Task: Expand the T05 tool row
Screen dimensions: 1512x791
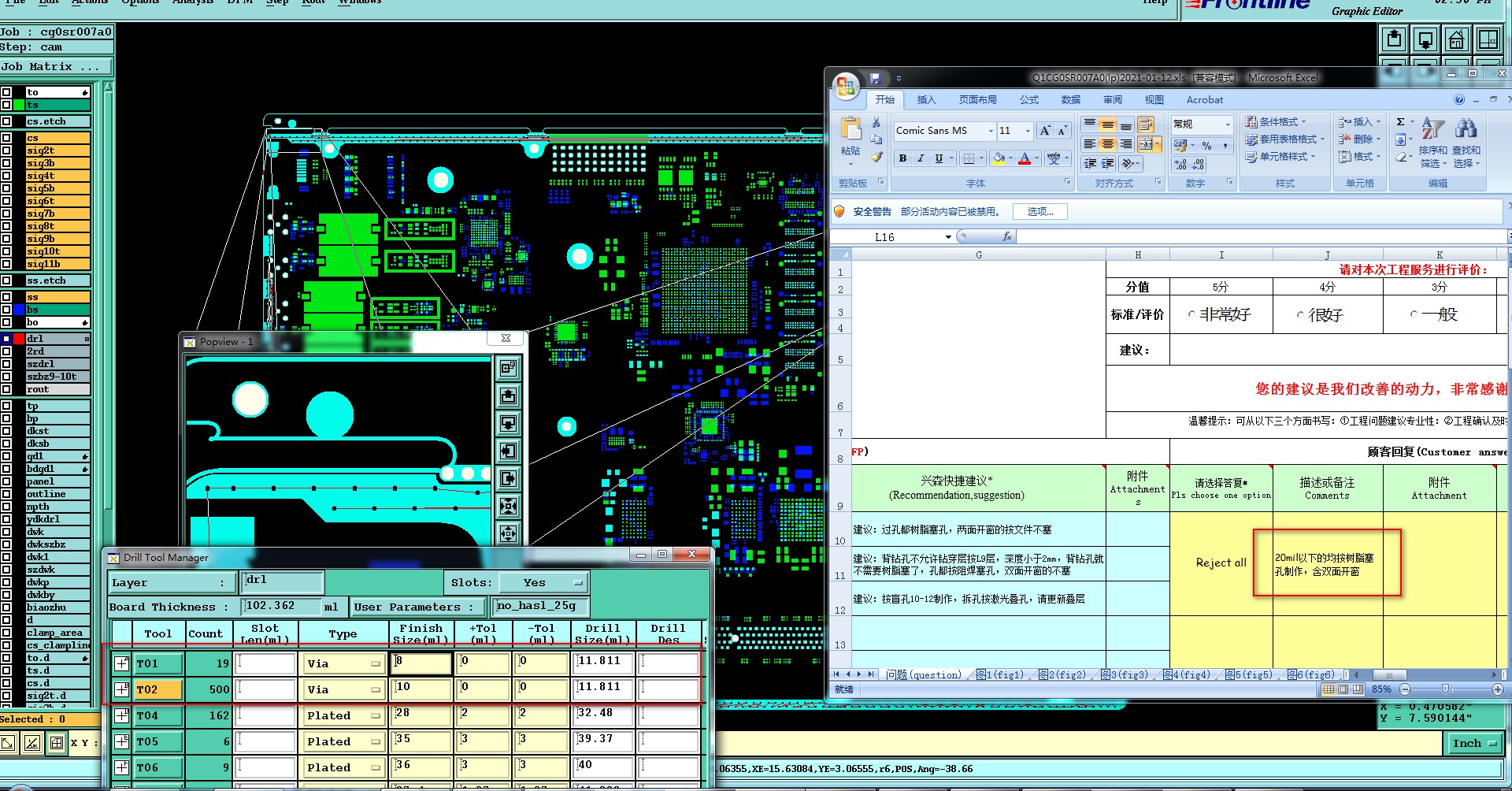Action: [x=121, y=741]
